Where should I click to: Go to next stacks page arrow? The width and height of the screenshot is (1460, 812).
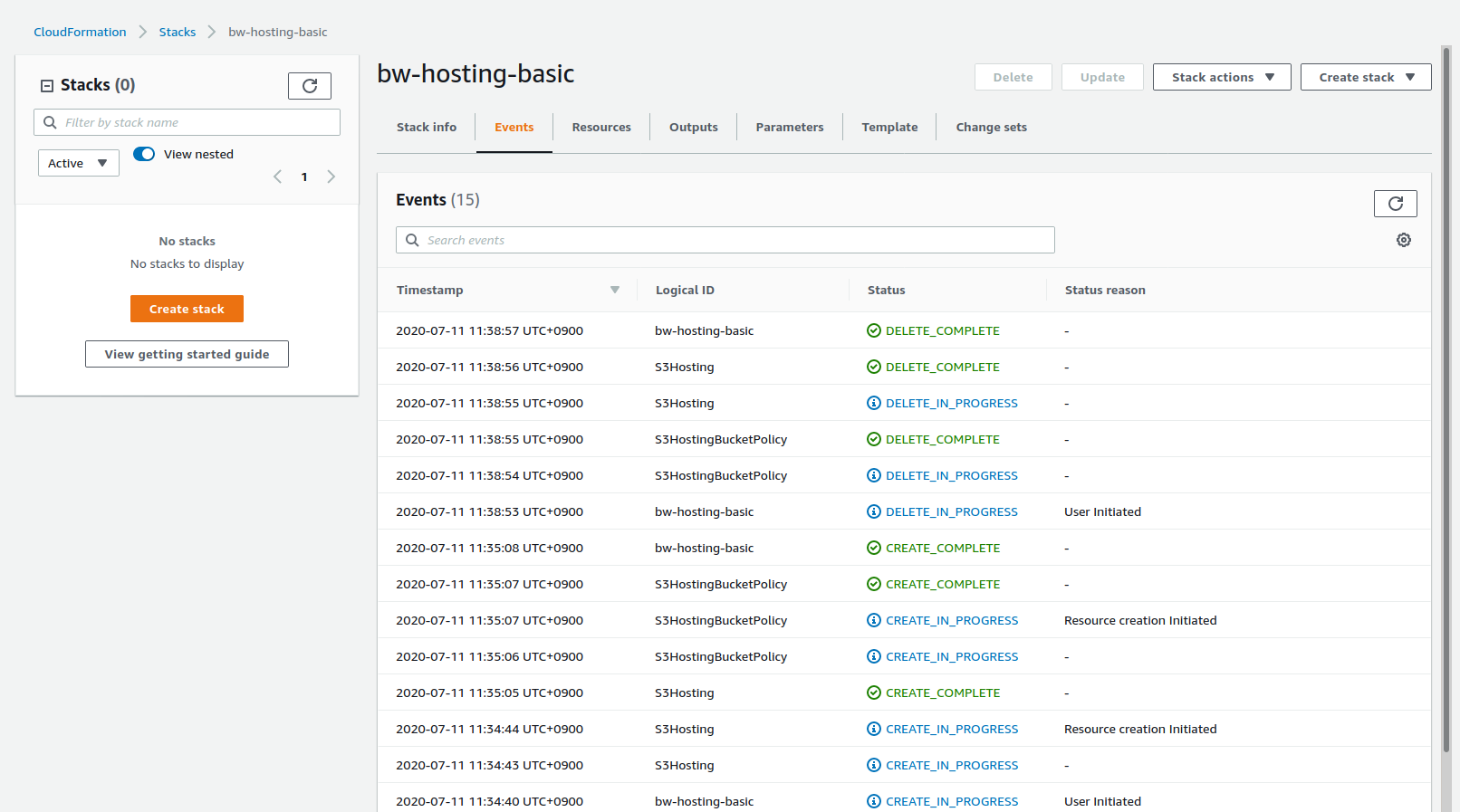click(331, 177)
